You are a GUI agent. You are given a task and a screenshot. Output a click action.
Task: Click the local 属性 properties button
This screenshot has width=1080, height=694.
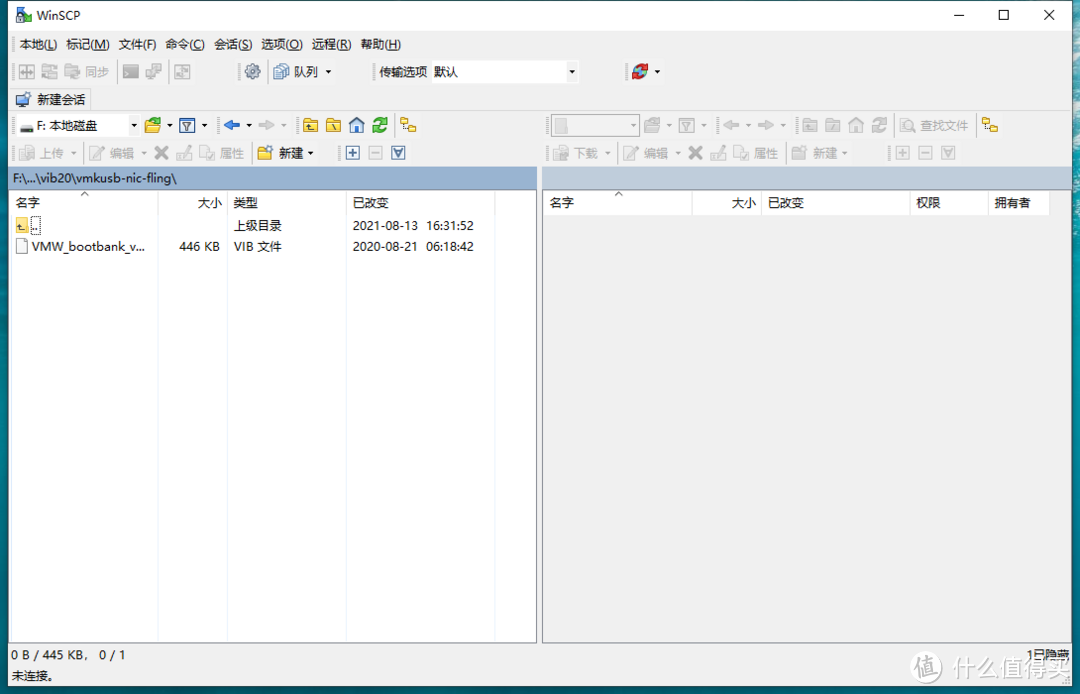tap(222, 153)
